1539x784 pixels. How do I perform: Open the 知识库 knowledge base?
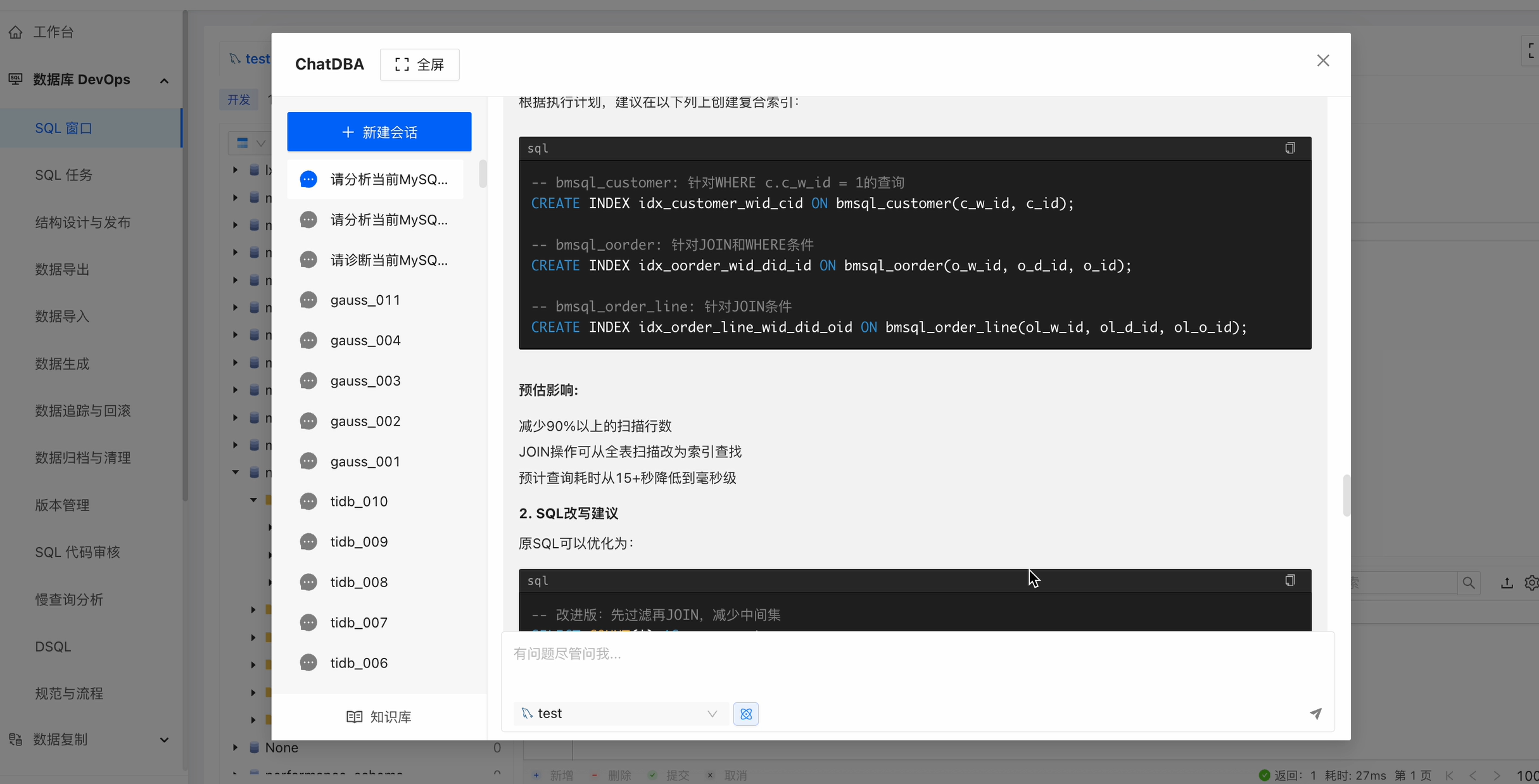[379, 717]
